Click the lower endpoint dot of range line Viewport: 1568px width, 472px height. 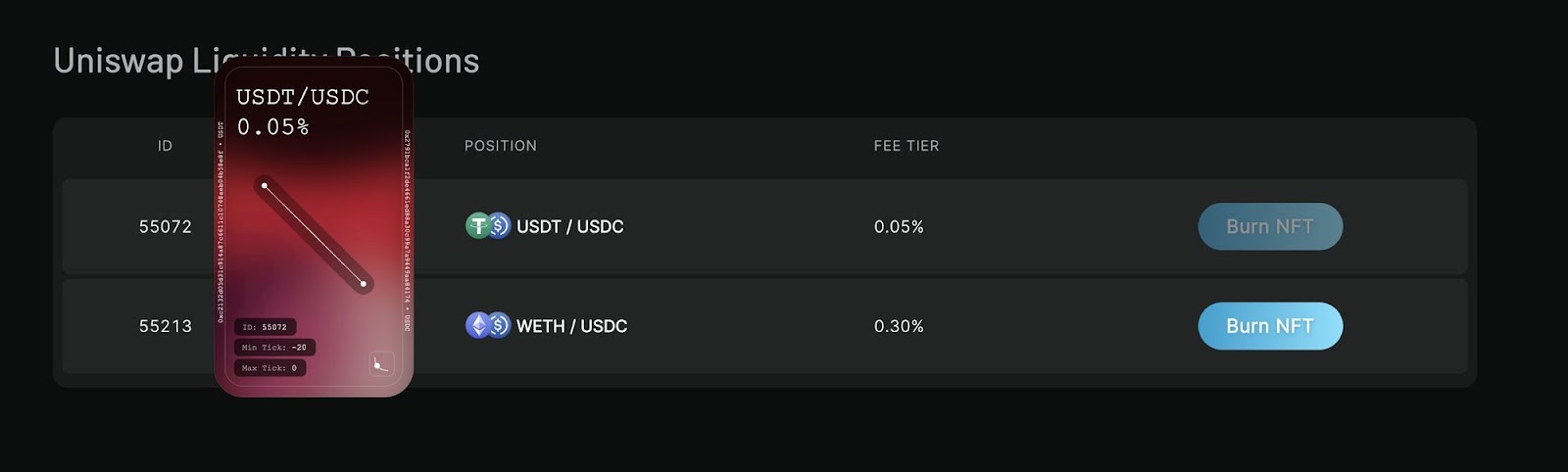point(364,284)
